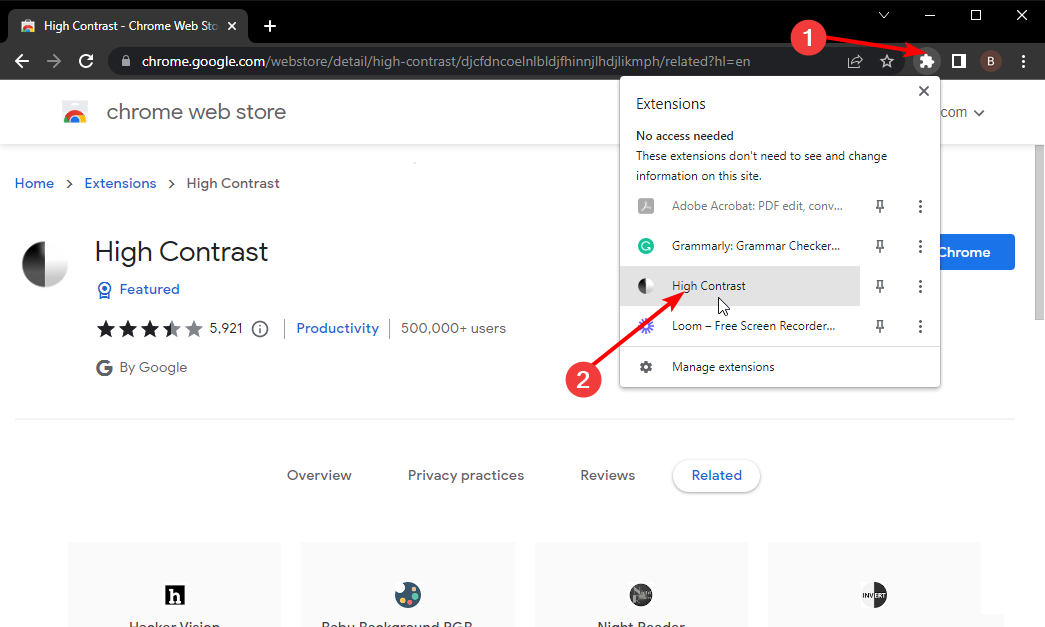This screenshot has height=627, width=1045.
Task: Click the chrome web store logo
Action: tap(75, 112)
